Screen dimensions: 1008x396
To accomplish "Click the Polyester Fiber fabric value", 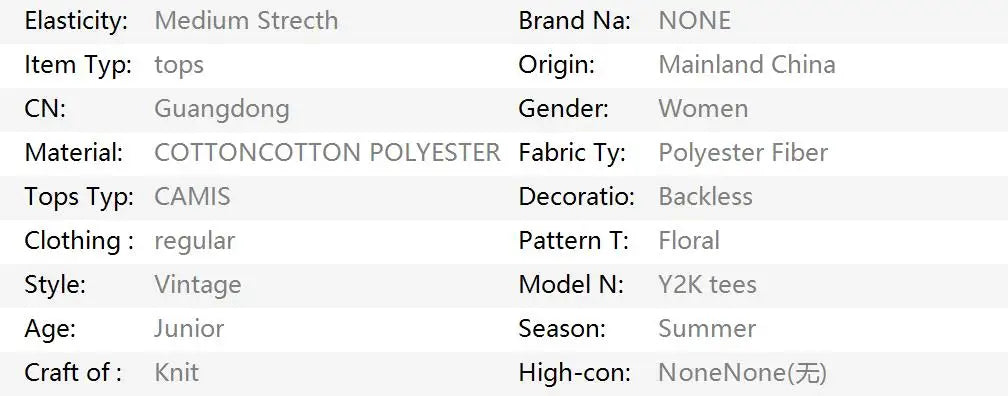I will pyautogui.click(x=743, y=153).
